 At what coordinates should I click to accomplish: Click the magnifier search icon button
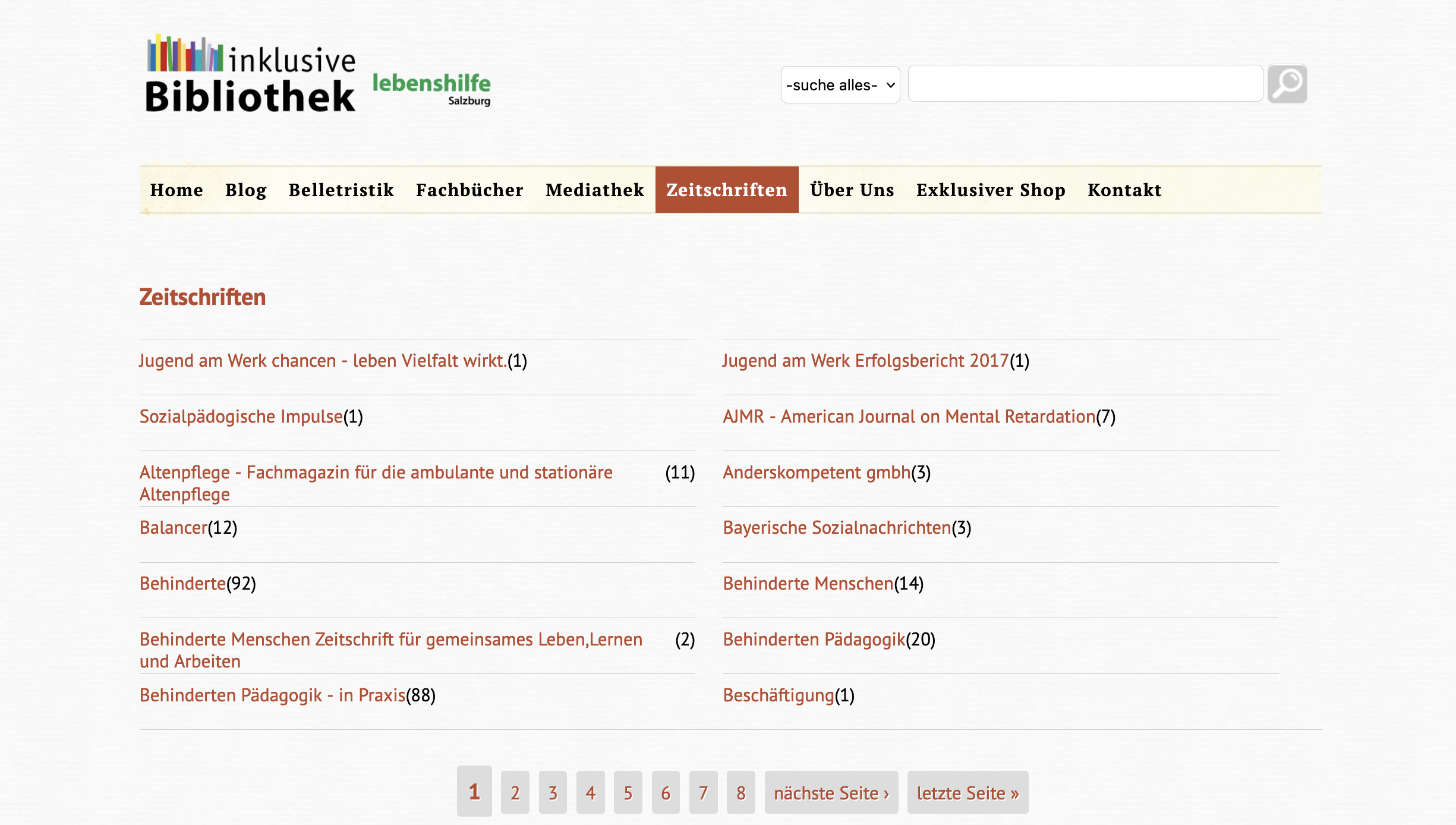click(1287, 84)
